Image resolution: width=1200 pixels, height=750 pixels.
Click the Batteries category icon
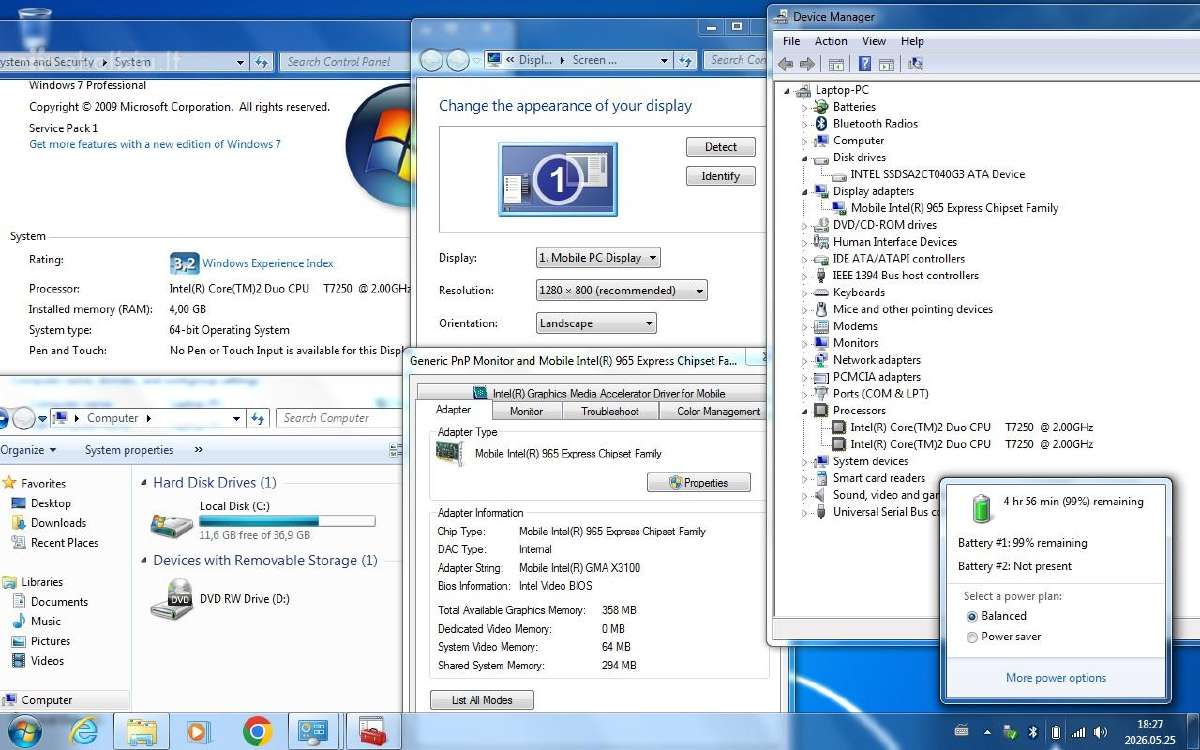pyautogui.click(x=822, y=107)
